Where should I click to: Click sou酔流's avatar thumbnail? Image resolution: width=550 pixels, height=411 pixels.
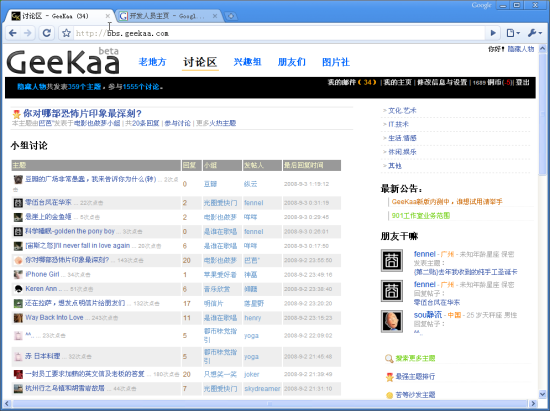[392, 321]
